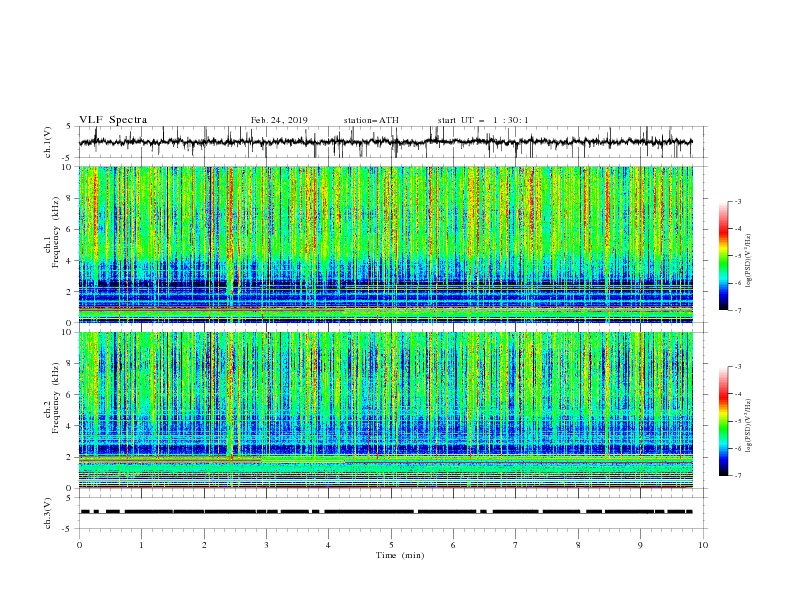
Task: Click time axis tick label "1"
Action: [141, 545]
